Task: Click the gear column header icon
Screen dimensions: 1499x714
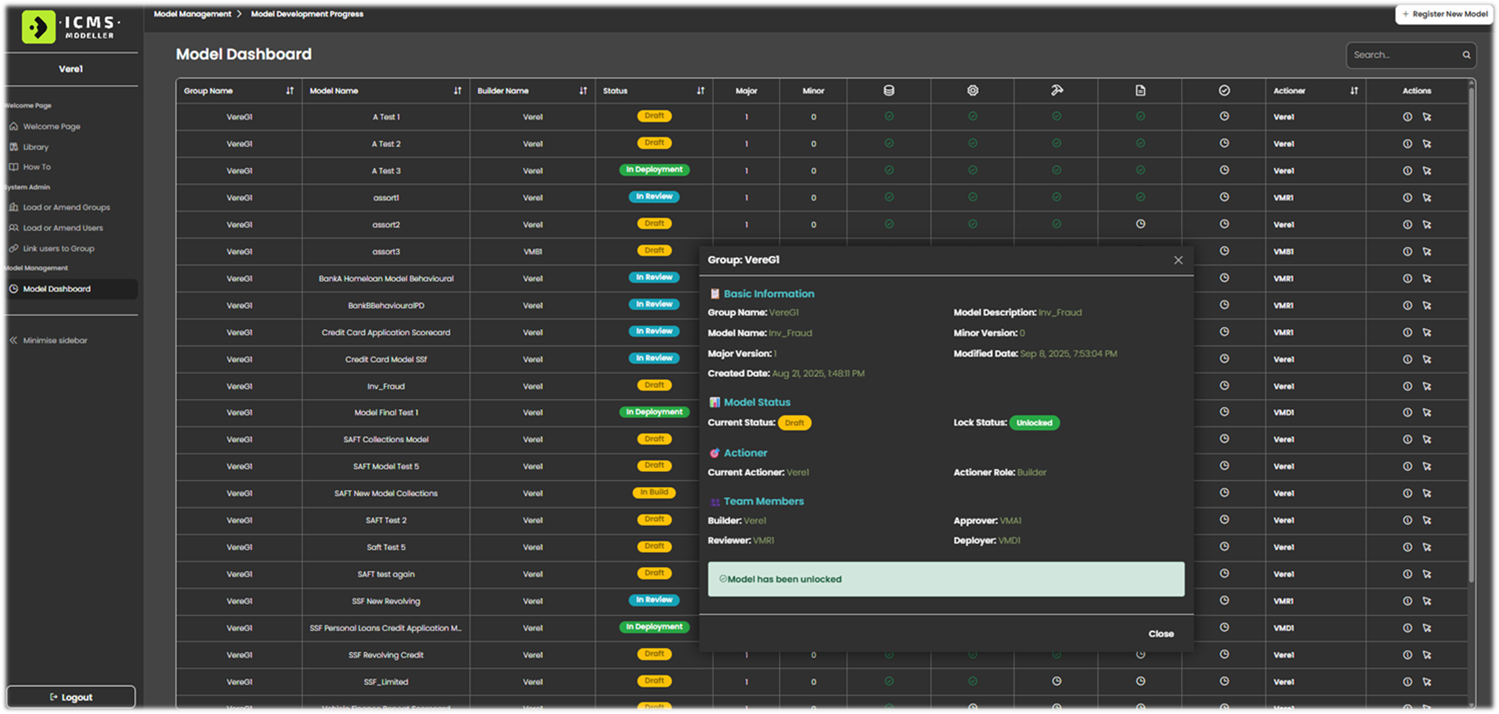Action: click(972, 91)
